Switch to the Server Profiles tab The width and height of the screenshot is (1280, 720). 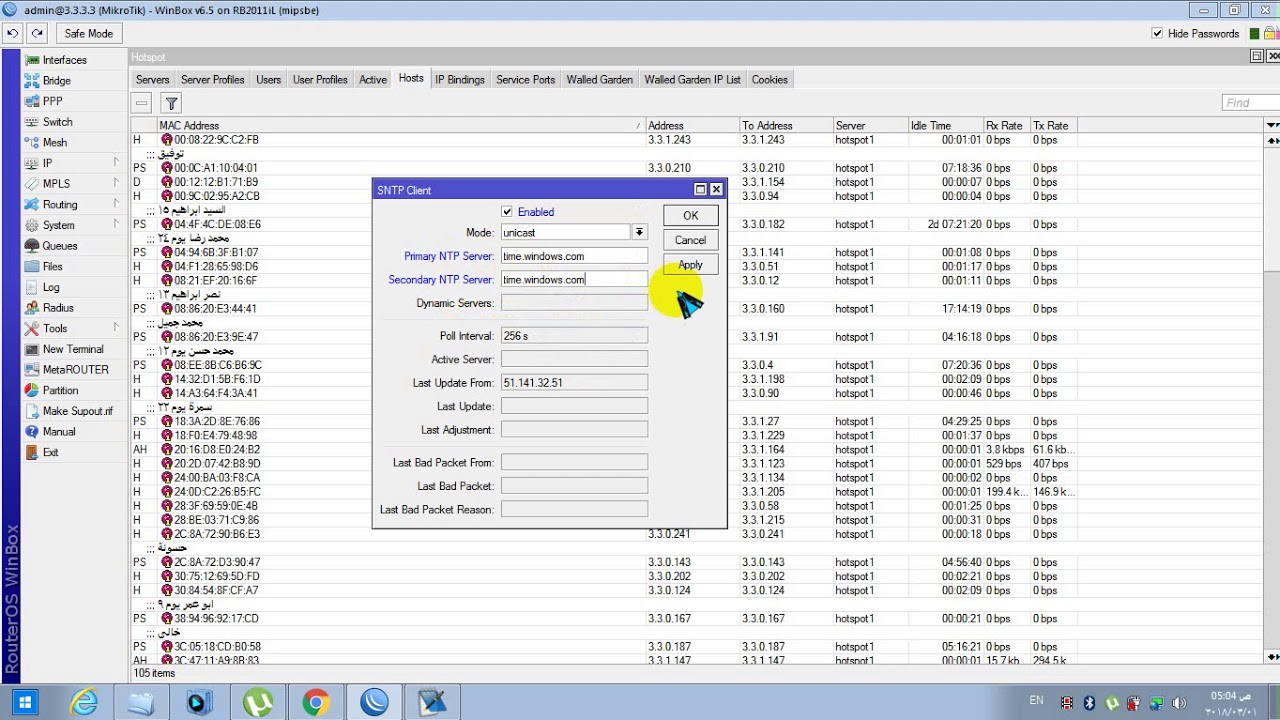[x=213, y=80]
